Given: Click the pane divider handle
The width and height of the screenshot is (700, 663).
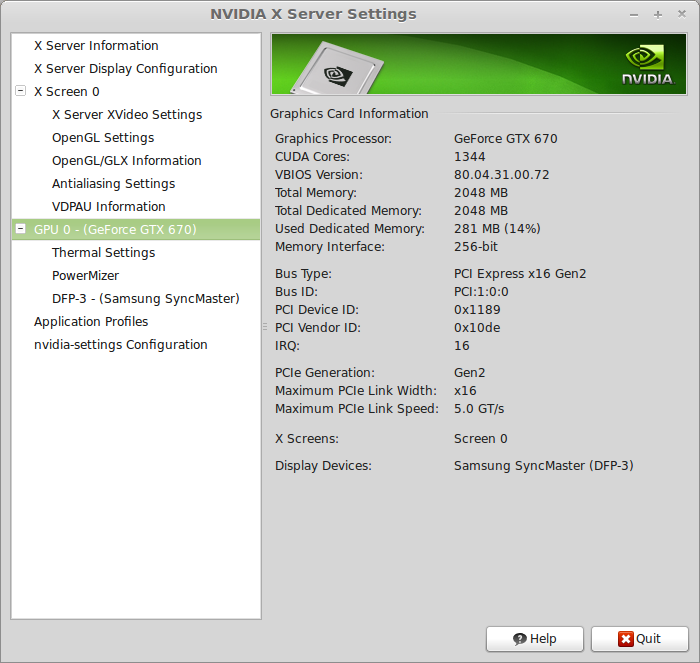Looking at the screenshot, I should [x=265, y=327].
